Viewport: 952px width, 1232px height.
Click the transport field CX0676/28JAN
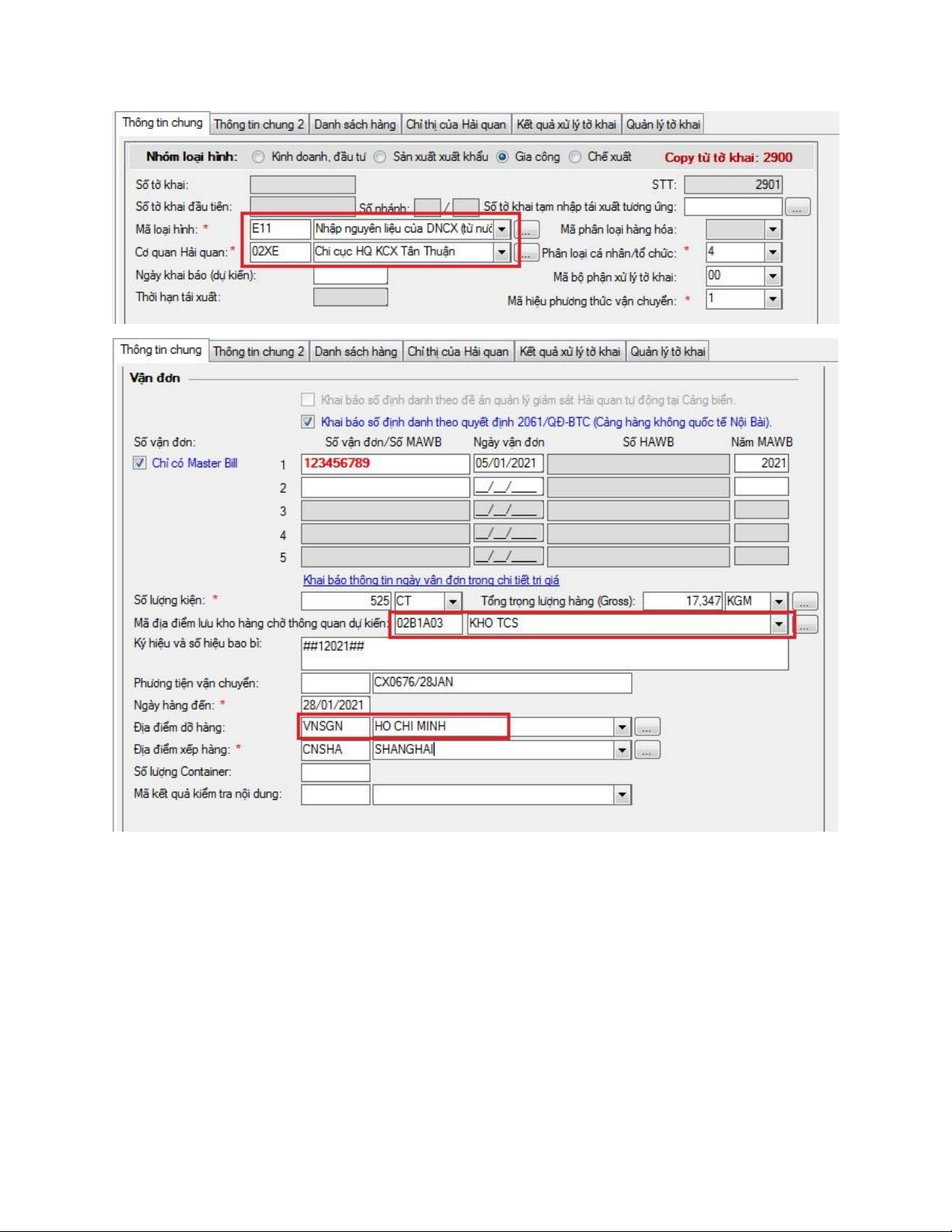click(x=502, y=683)
